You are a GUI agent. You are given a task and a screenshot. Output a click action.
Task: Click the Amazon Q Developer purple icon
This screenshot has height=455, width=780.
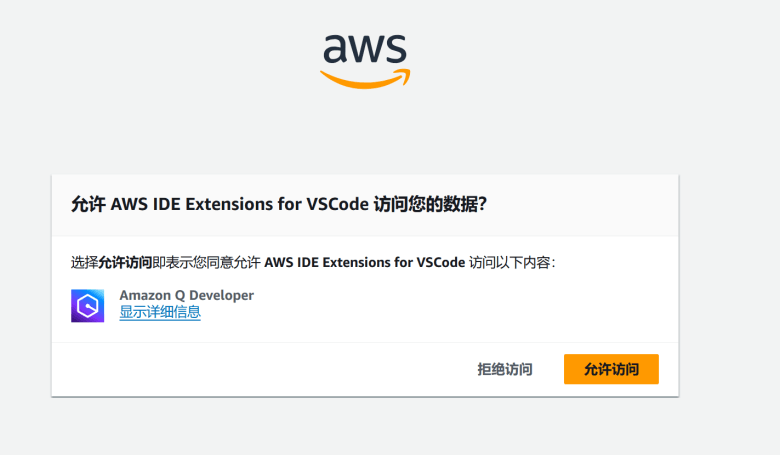click(x=88, y=305)
